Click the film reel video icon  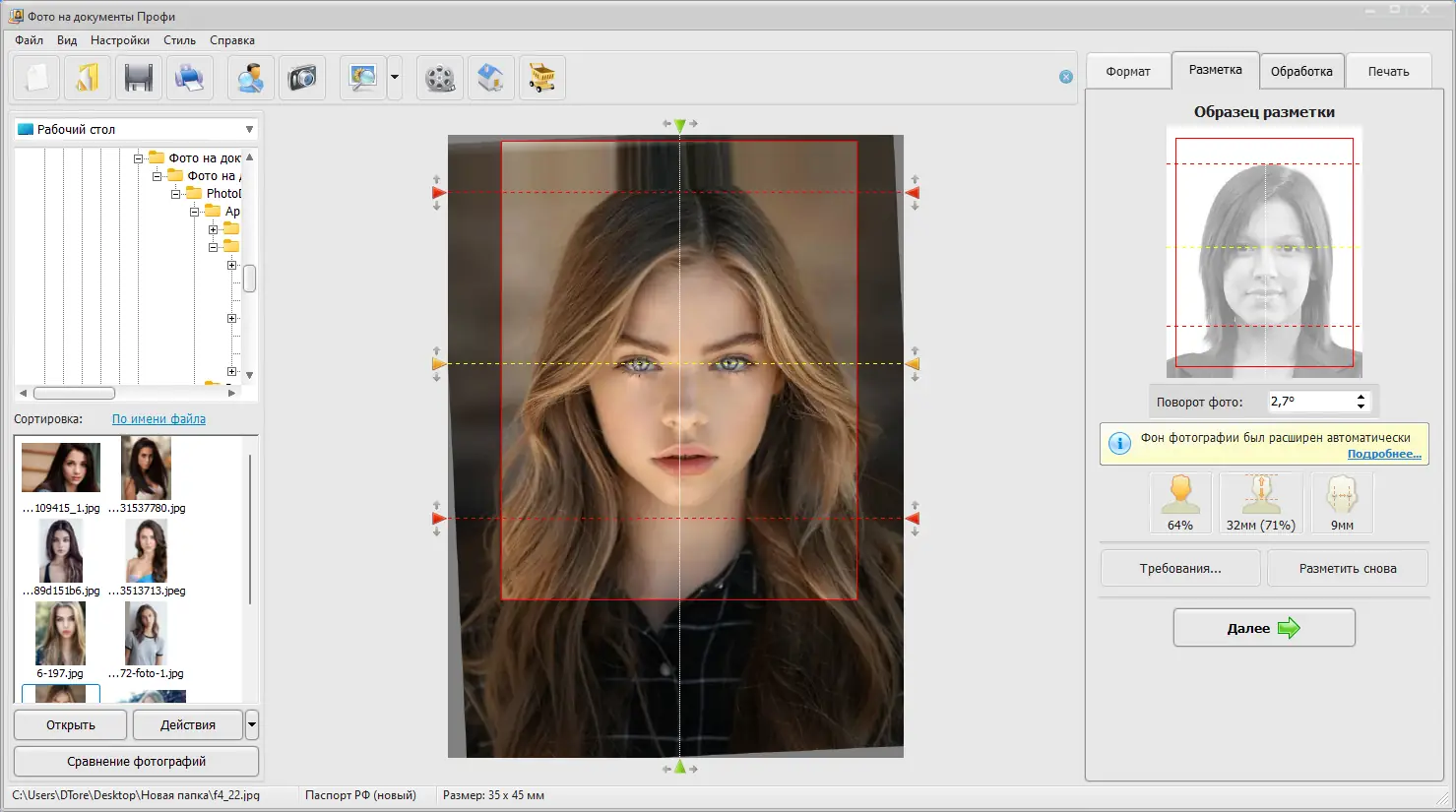(440, 78)
